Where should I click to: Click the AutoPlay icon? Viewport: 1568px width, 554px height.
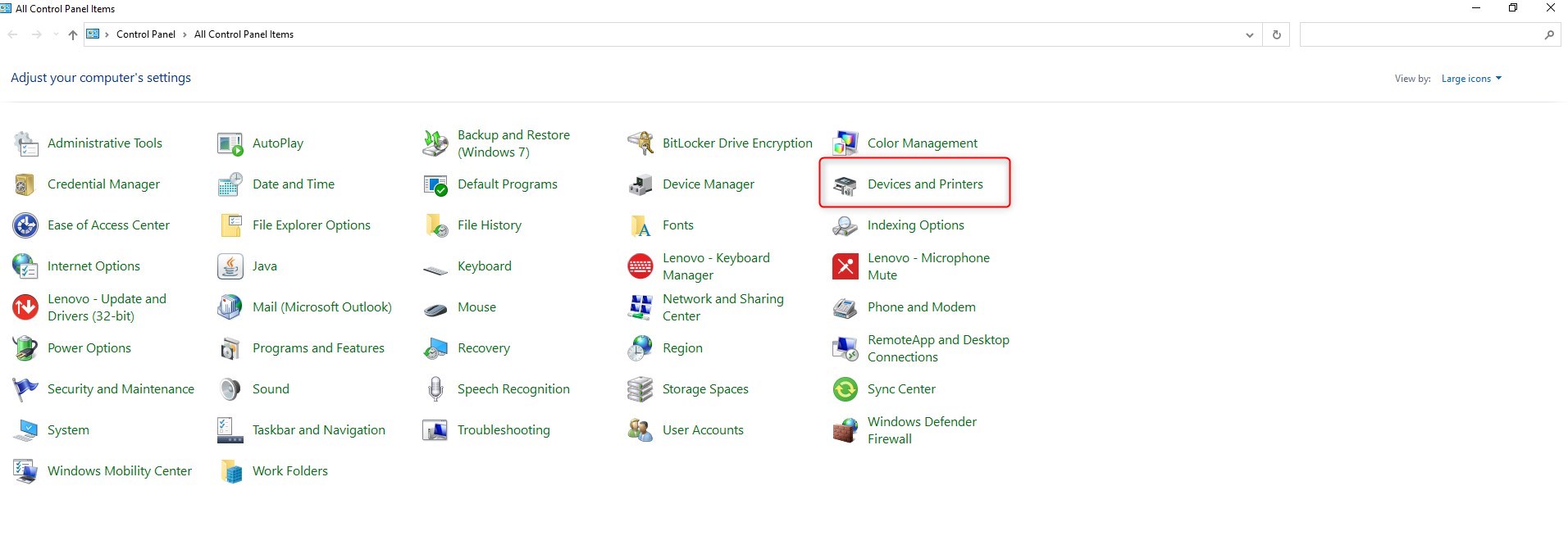tap(230, 143)
